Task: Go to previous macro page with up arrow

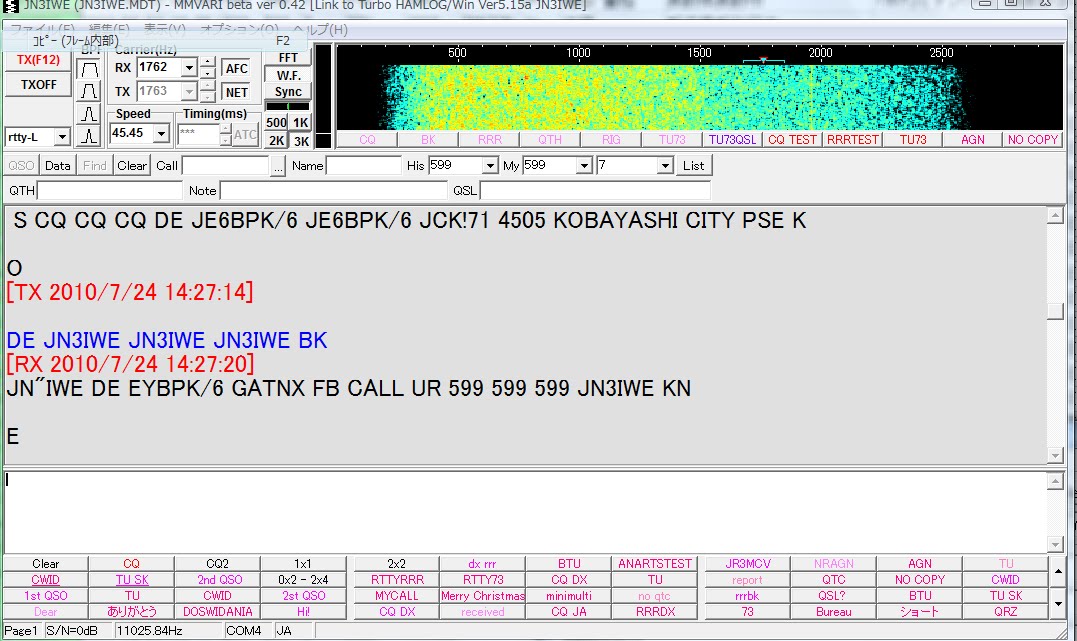Action: pos(1058,572)
